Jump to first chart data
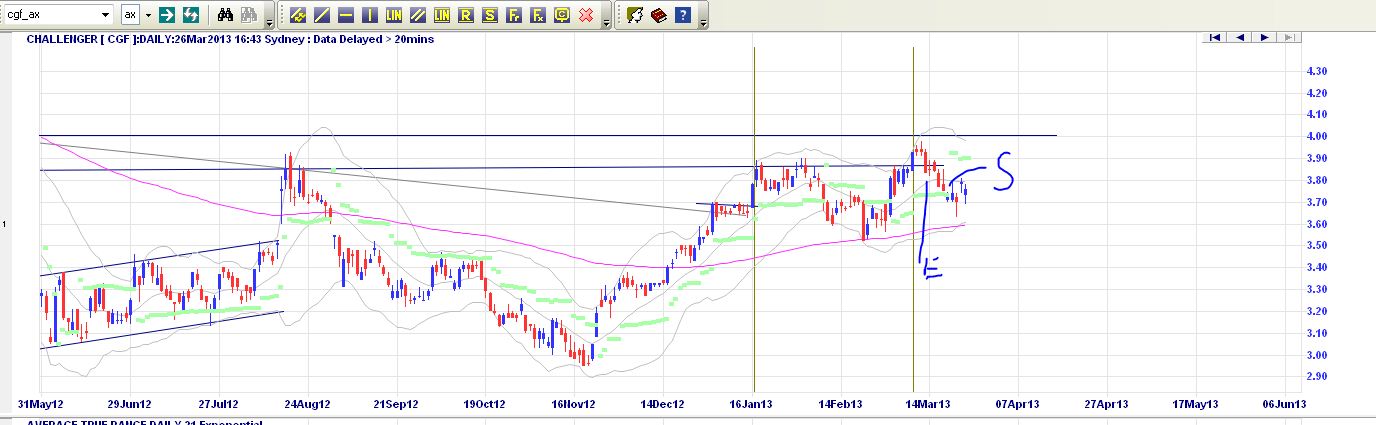The image size is (1376, 425). [1214, 37]
